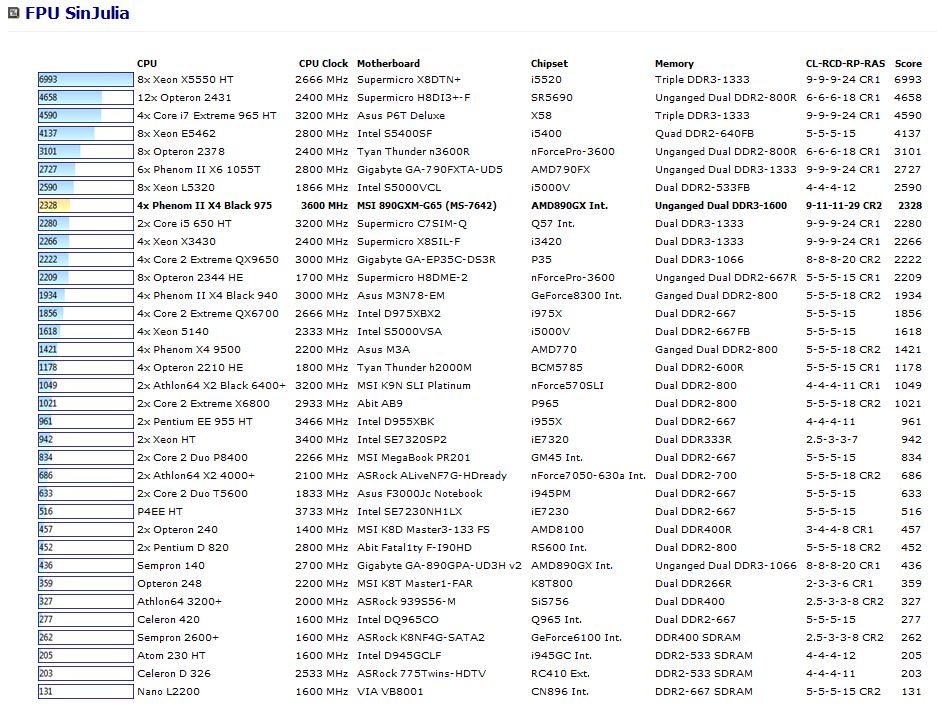Click the 6993 score bar

point(85,80)
